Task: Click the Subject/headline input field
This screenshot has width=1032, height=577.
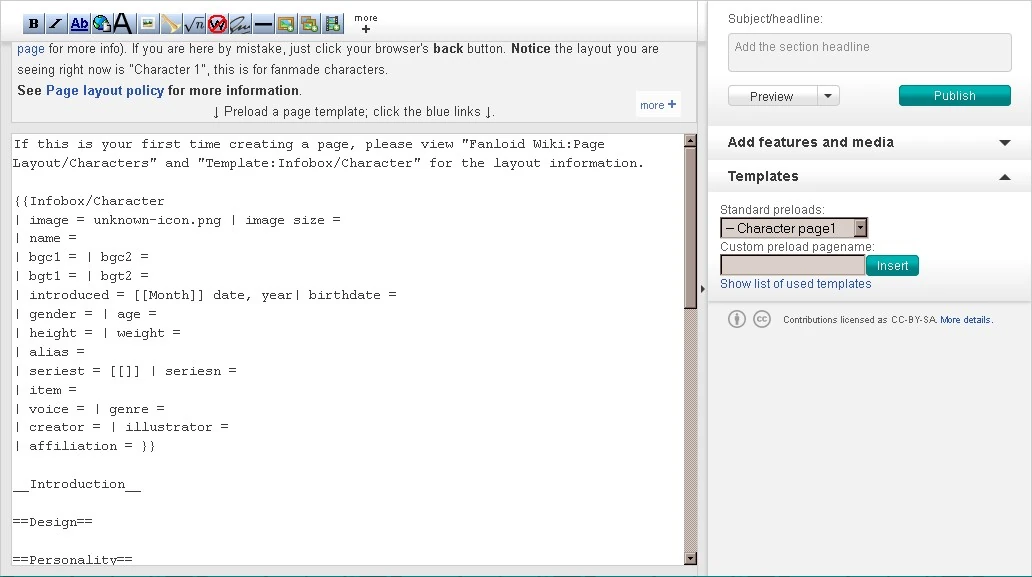Action: 869,53
